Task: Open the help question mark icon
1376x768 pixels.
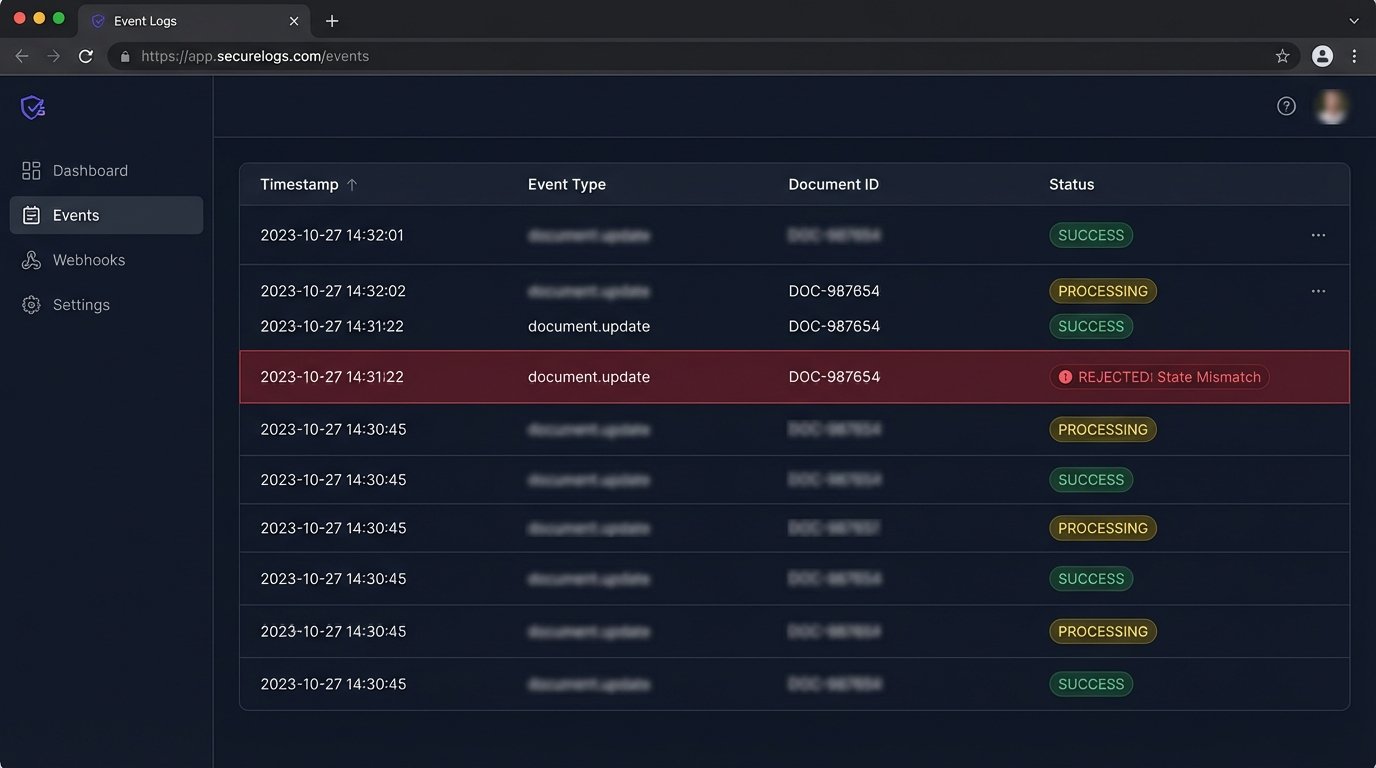Action: (1286, 105)
